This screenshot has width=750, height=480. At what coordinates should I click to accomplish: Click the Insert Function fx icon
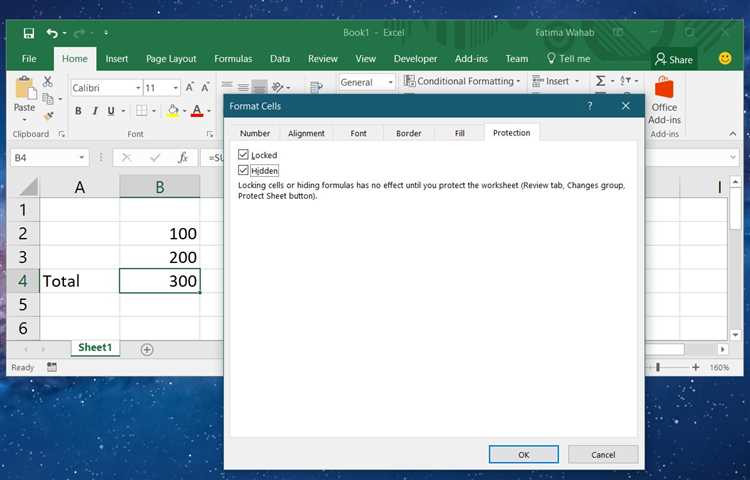[183, 157]
